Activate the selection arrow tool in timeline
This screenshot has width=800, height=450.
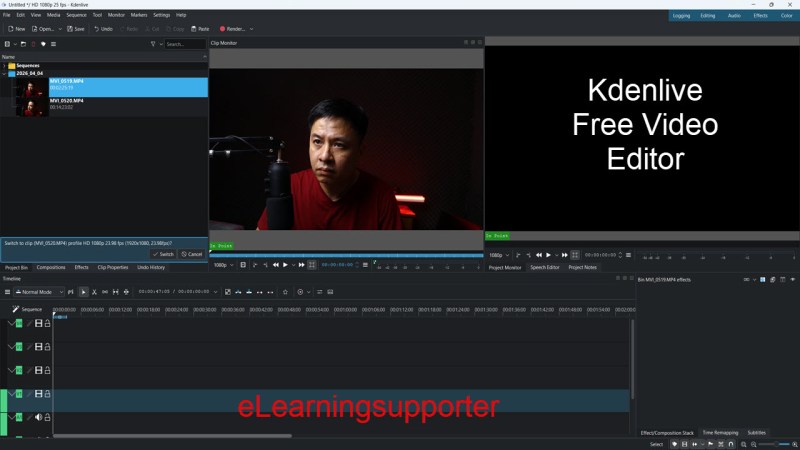point(83,292)
